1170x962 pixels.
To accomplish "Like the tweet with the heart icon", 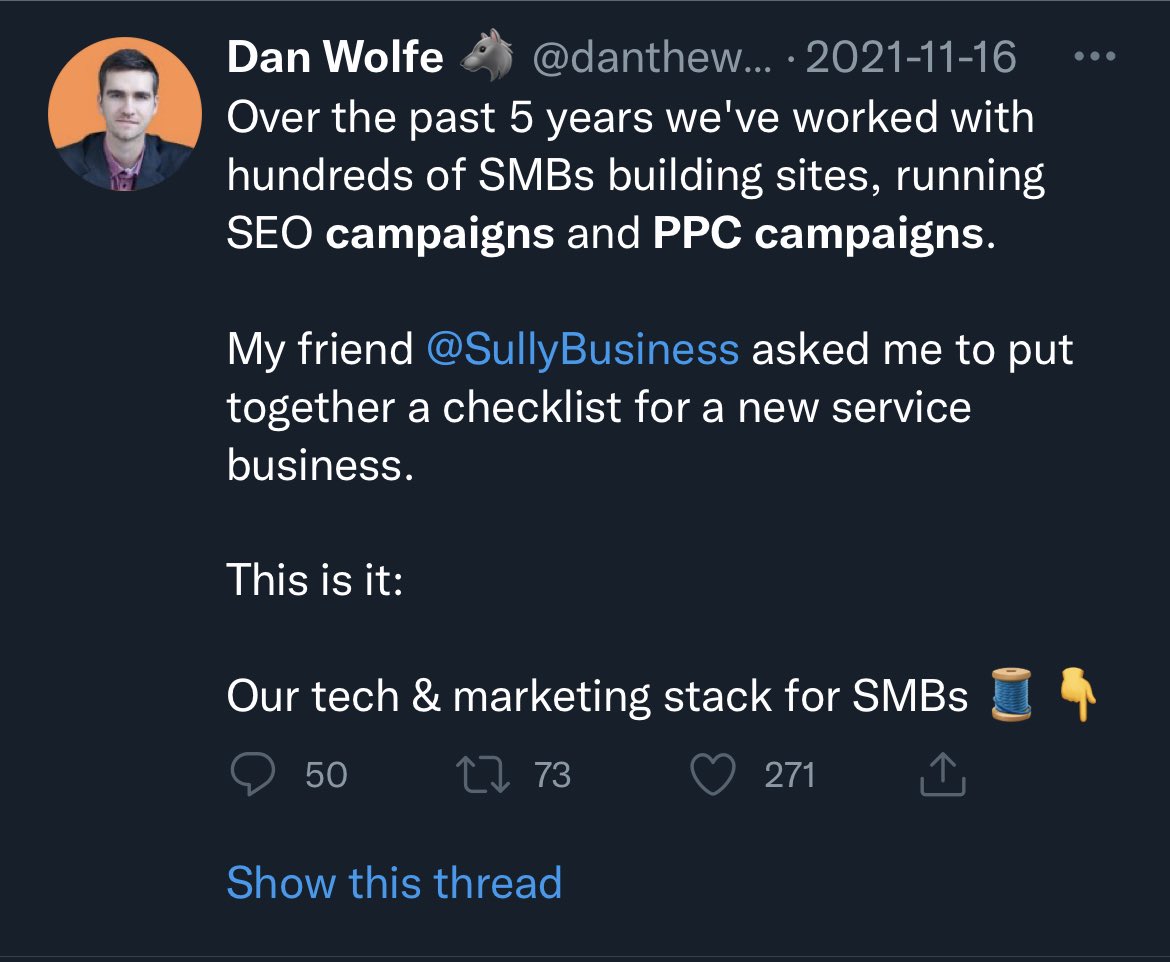I will [713, 775].
